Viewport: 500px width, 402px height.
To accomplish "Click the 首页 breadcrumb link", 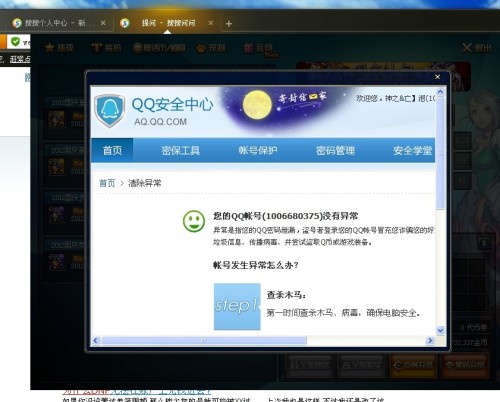I will [107, 183].
